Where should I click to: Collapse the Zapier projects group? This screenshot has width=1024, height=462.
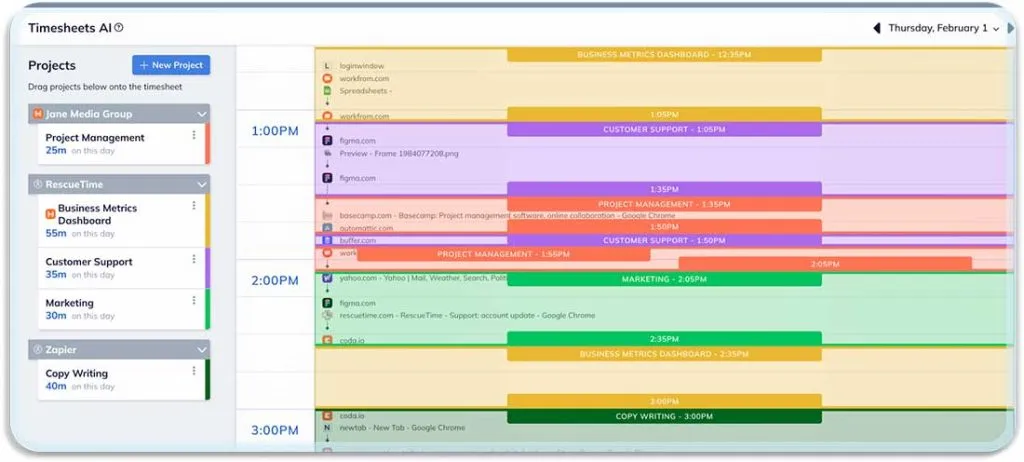coord(202,350)
